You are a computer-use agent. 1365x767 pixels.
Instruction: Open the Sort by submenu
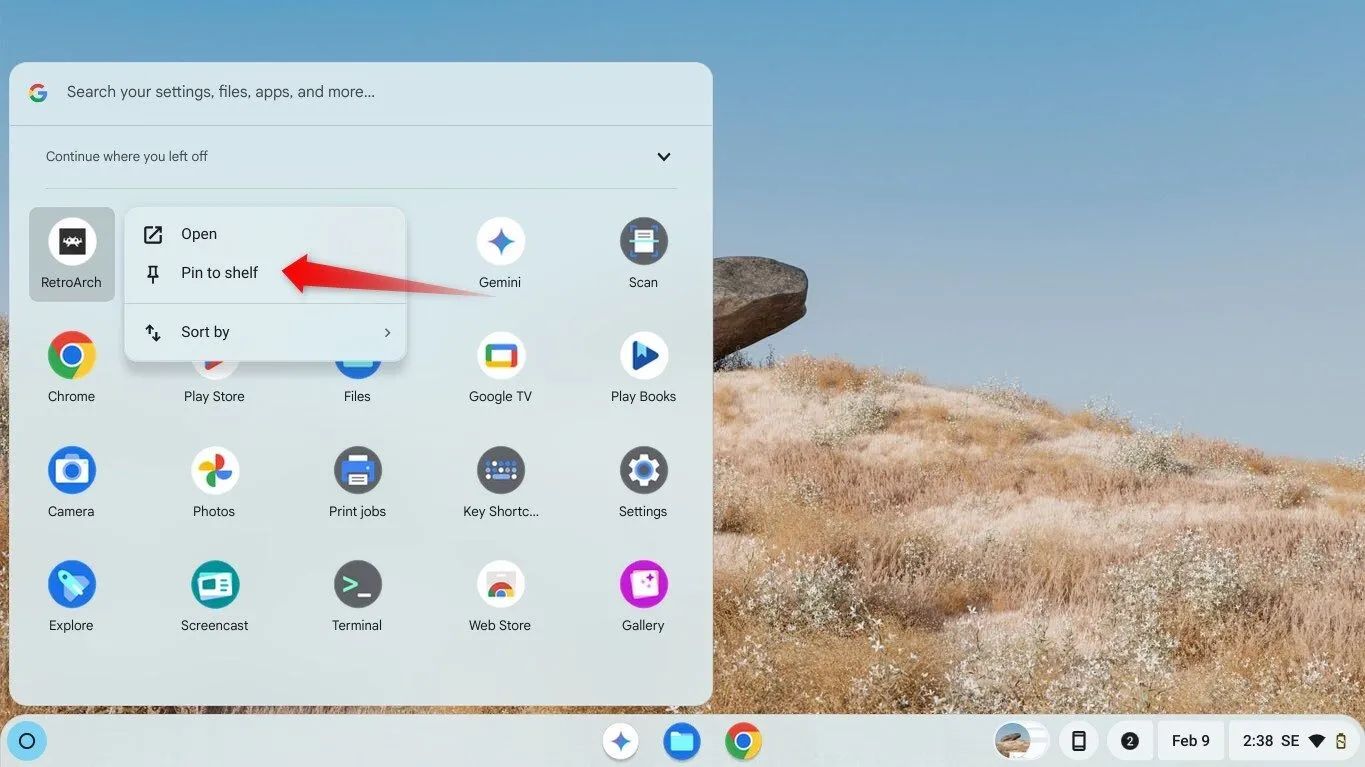point(265,331)
